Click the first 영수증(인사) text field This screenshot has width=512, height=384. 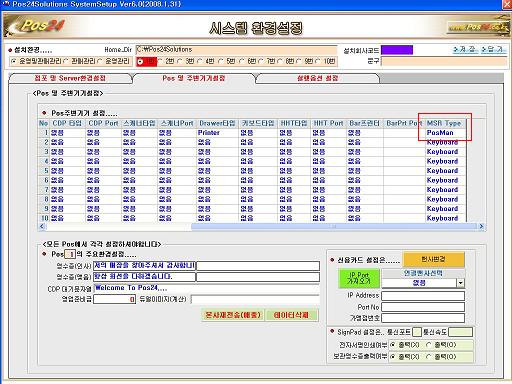[x=144, y=265]
